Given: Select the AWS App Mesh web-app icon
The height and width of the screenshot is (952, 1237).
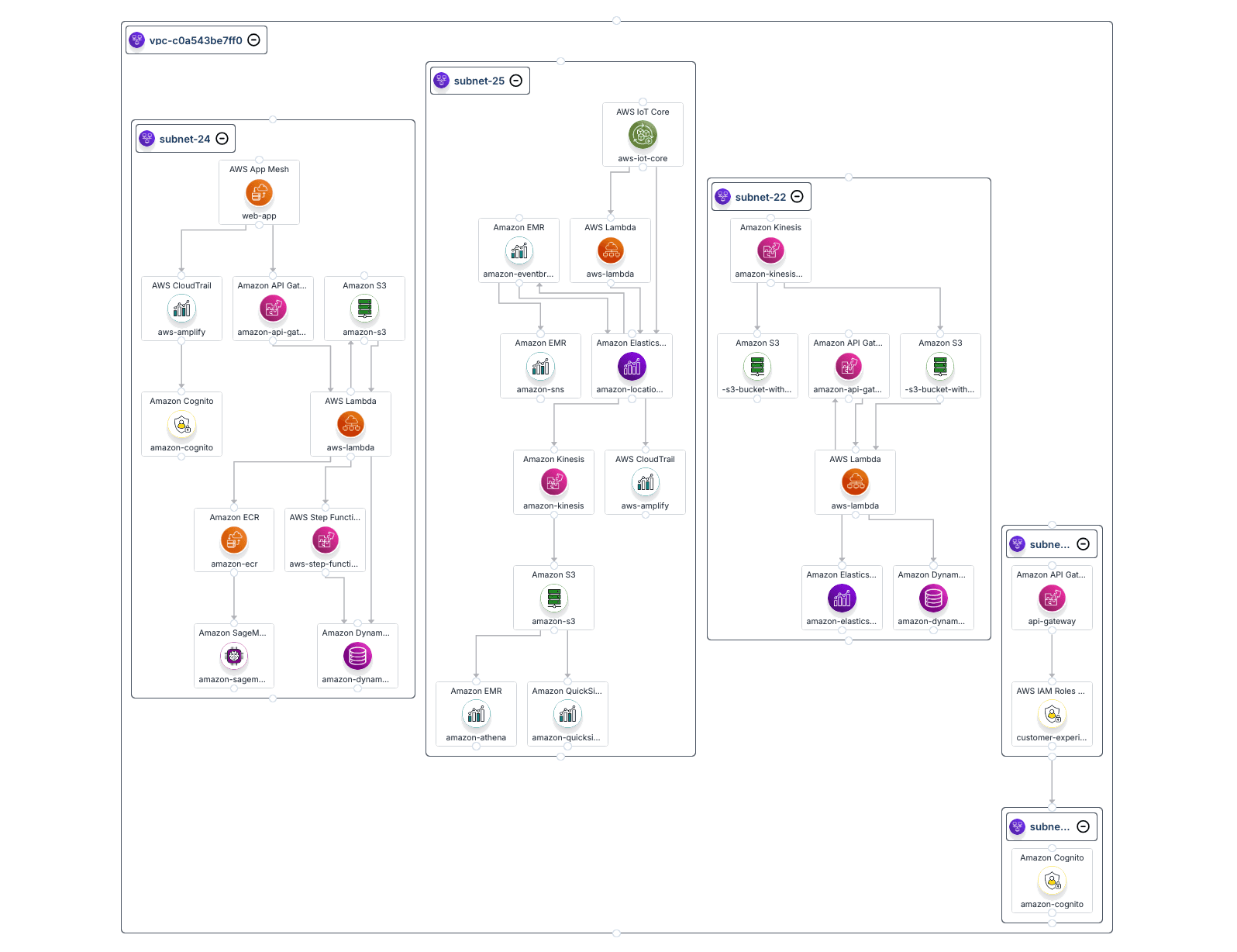Looking at the screenshot, I should tap(259, 192).
